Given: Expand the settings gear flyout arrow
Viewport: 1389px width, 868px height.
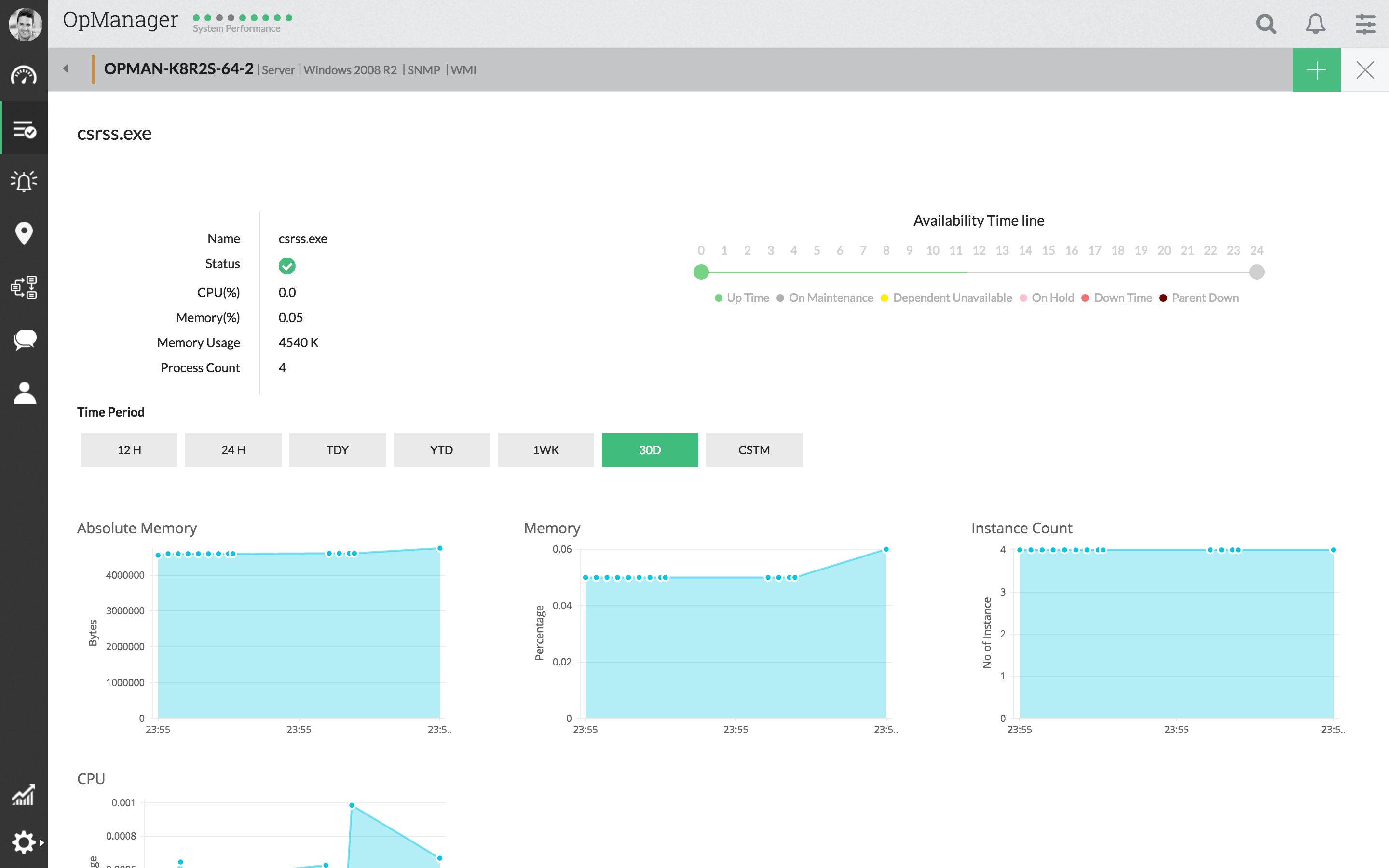Looking at the screenshot, I should pyautogui.click(x=43, y=843).
